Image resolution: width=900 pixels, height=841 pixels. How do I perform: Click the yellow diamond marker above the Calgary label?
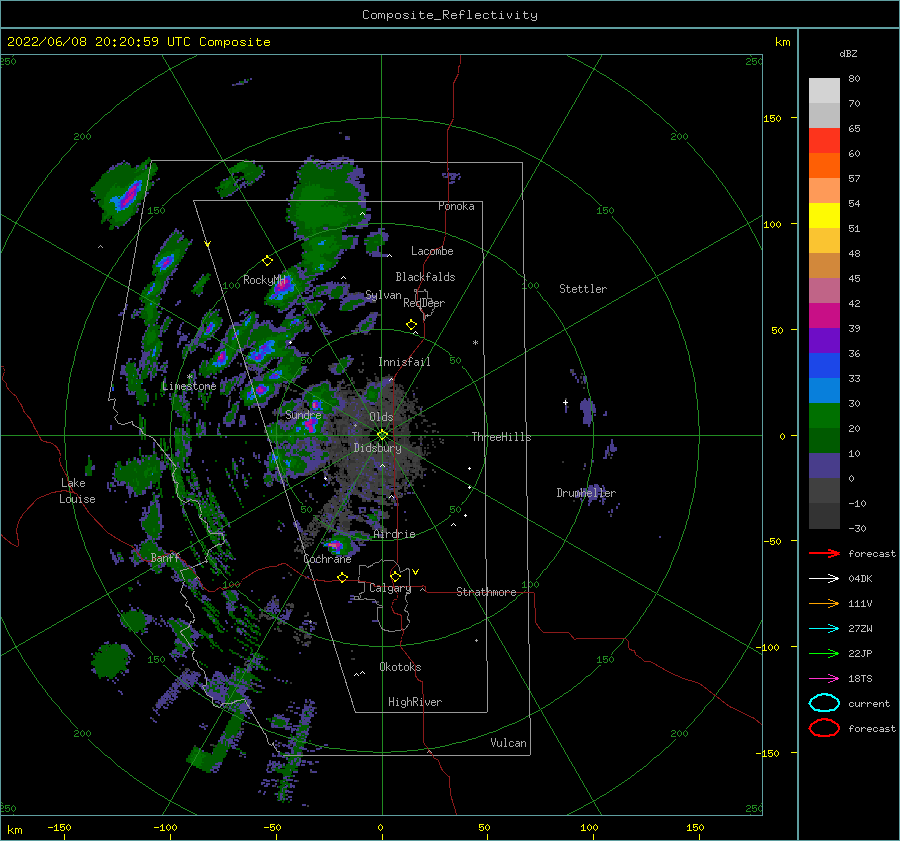click(395, 576)
